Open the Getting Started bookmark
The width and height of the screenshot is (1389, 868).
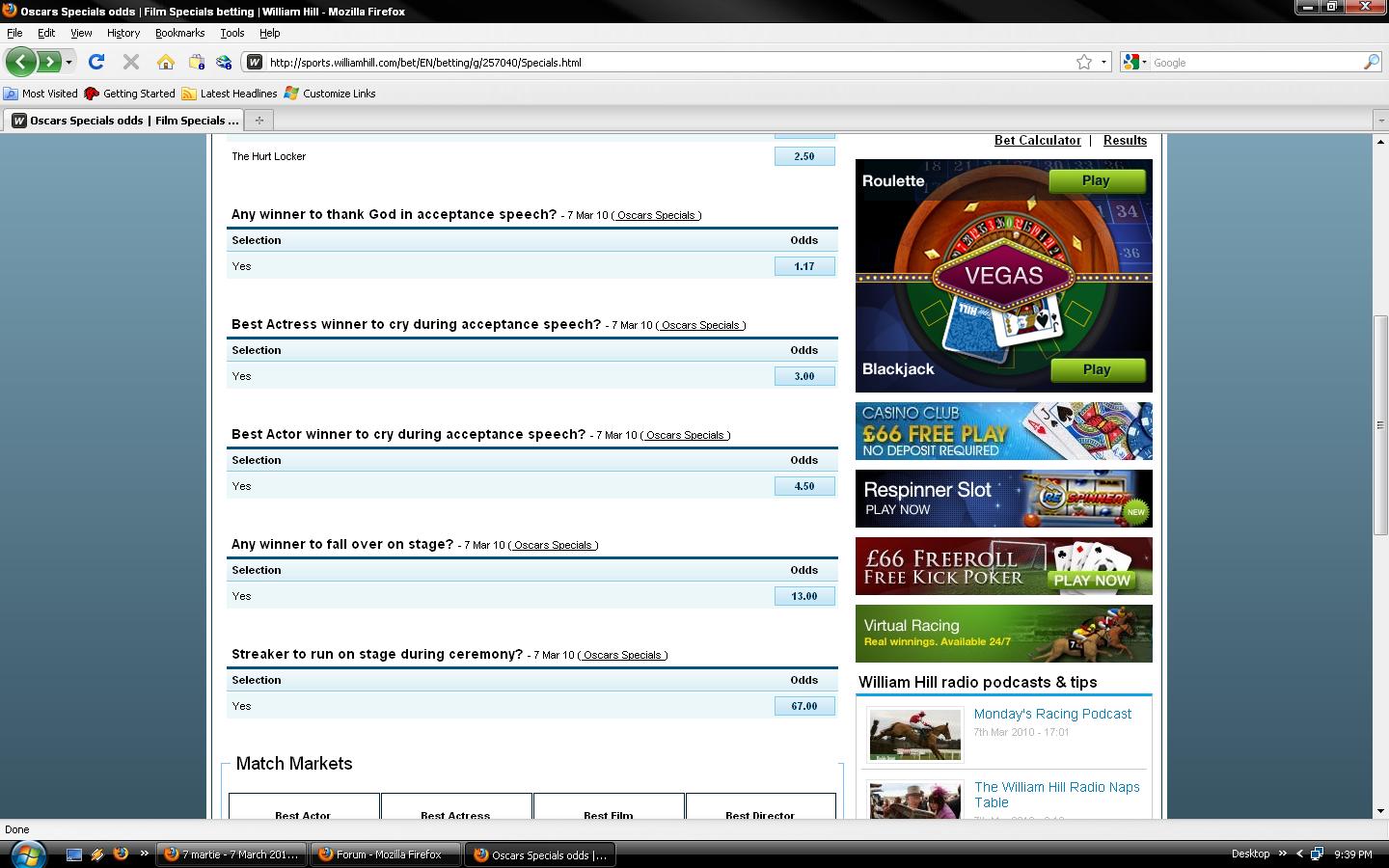(x=129, y=94)
